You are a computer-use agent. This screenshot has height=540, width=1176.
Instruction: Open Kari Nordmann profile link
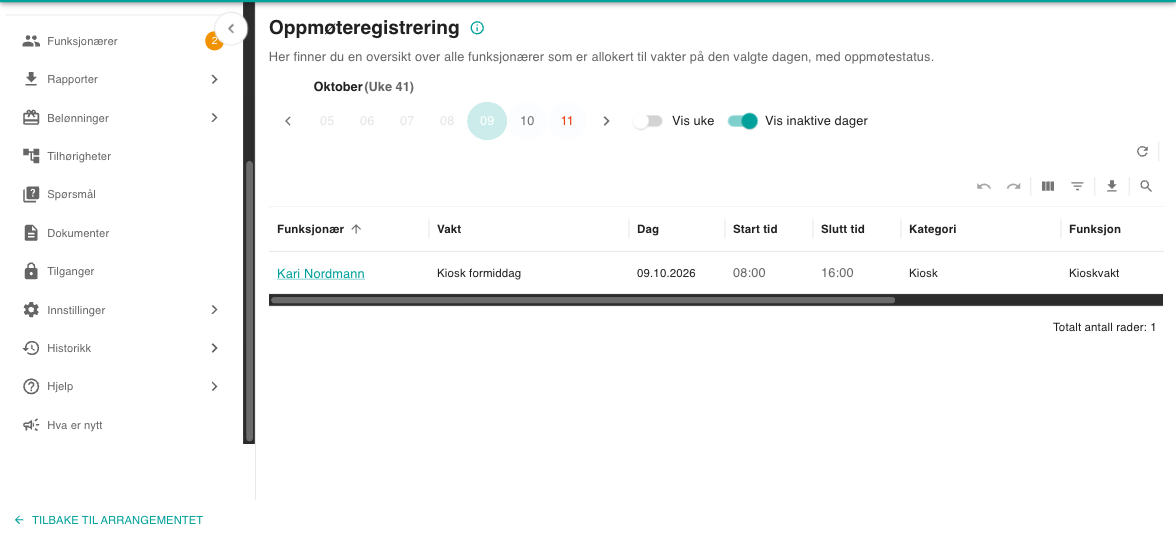(x=320, y=274)
